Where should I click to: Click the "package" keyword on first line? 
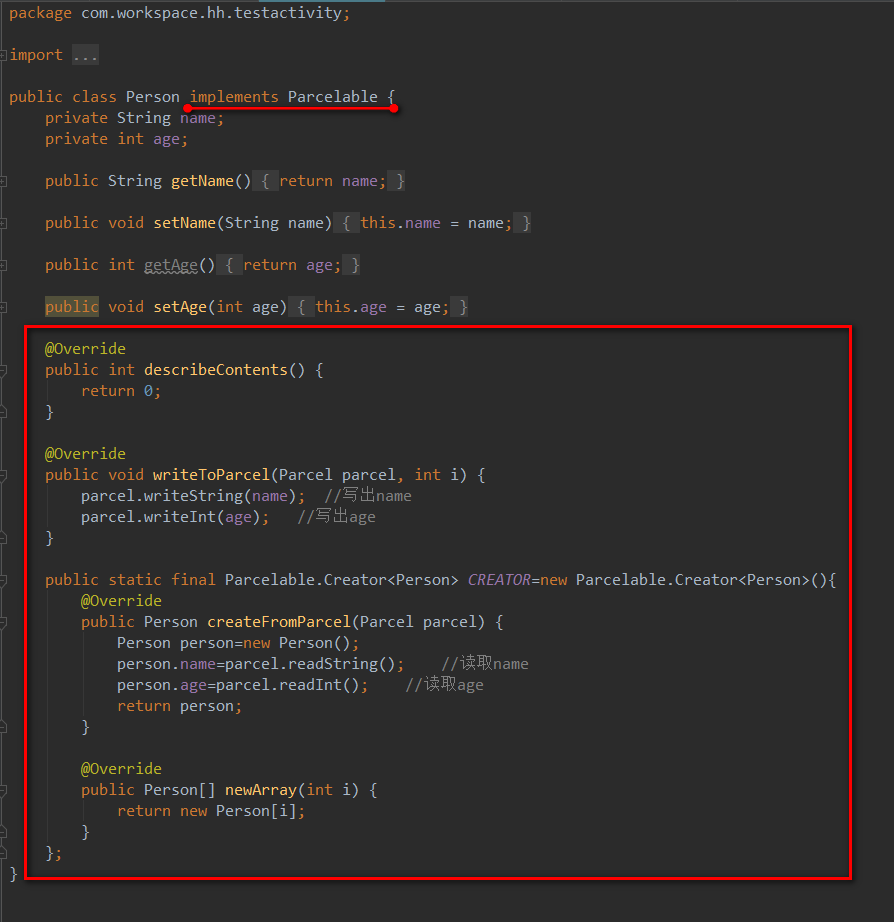tap(41, 13)
